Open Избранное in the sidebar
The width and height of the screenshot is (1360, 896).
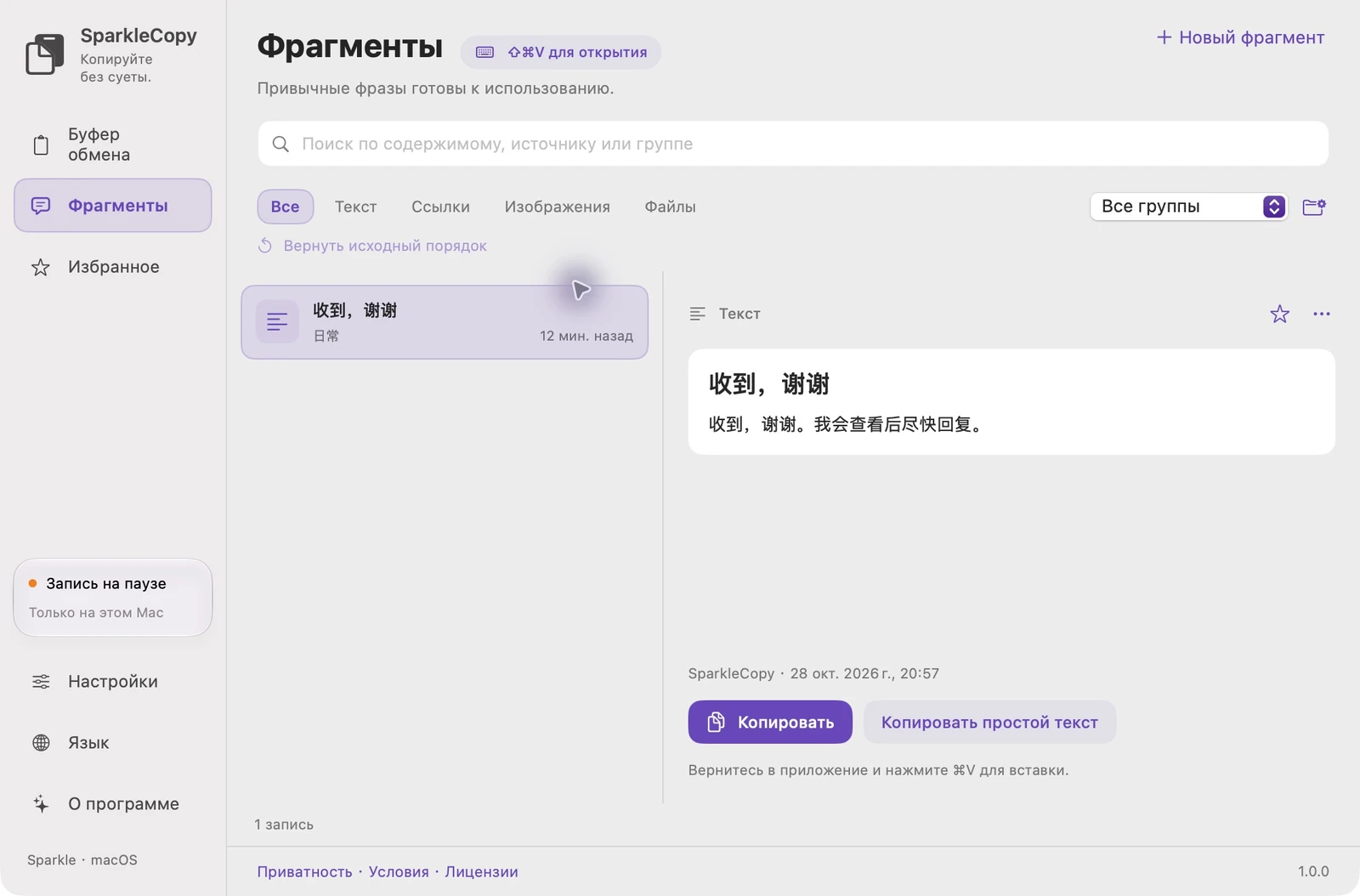[112, 267]
